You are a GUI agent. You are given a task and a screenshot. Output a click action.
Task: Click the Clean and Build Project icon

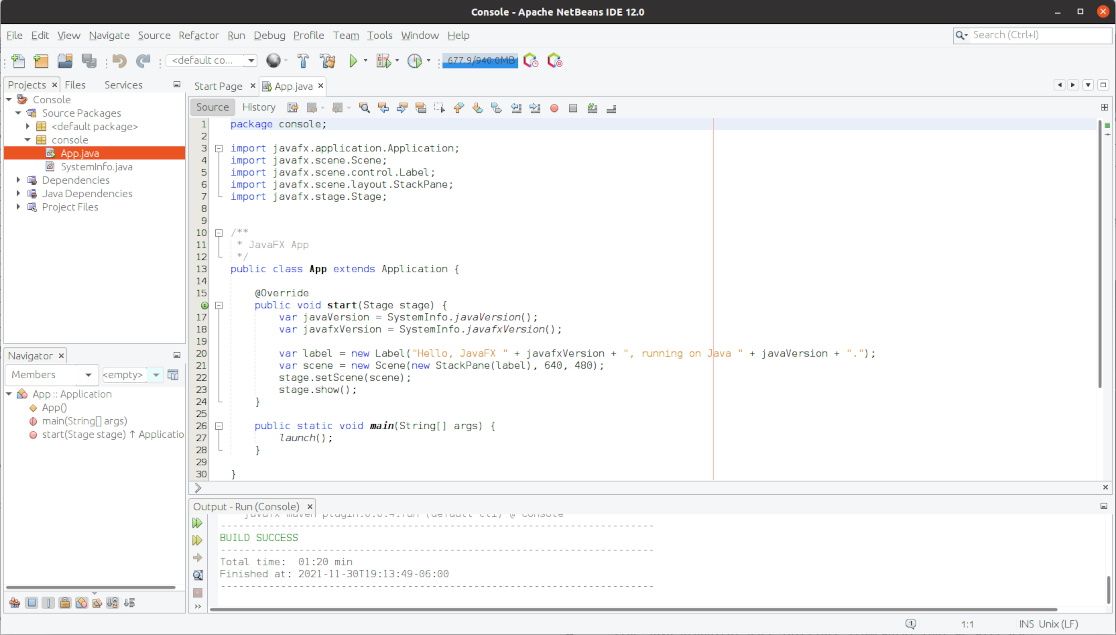pos(326,61)
